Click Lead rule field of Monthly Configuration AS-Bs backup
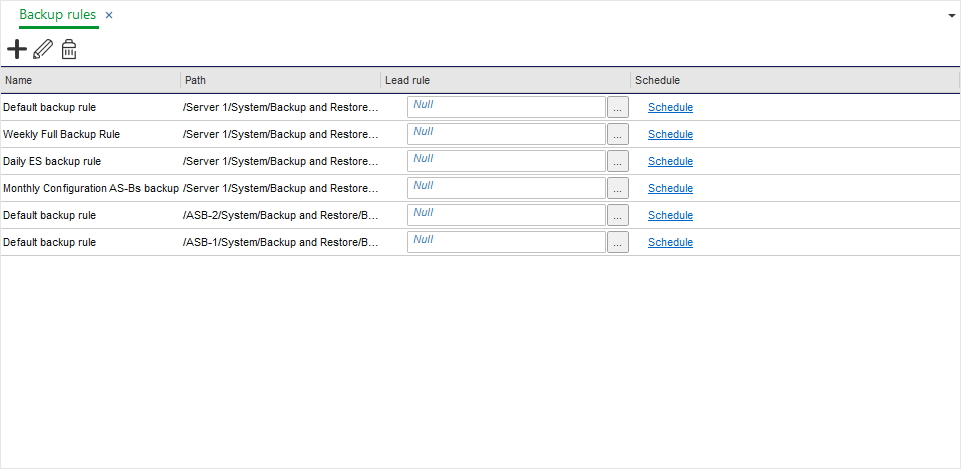The width and height of the screenshot is (961, 469). 506,188
